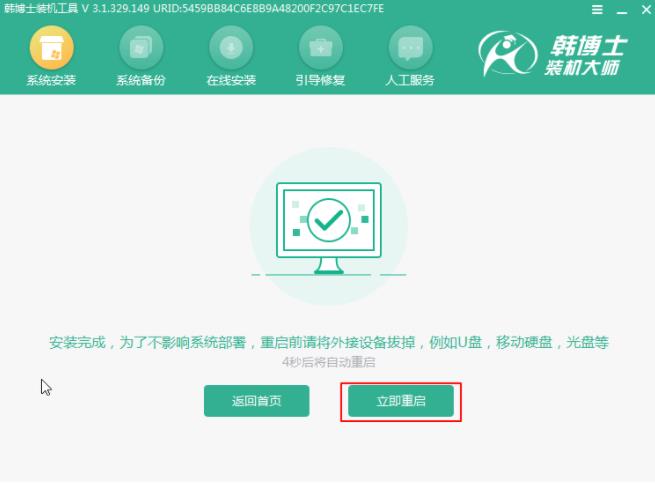655x484 pixels.
Task: Select the 系统备份 tab label
Action: click(141, 80)
